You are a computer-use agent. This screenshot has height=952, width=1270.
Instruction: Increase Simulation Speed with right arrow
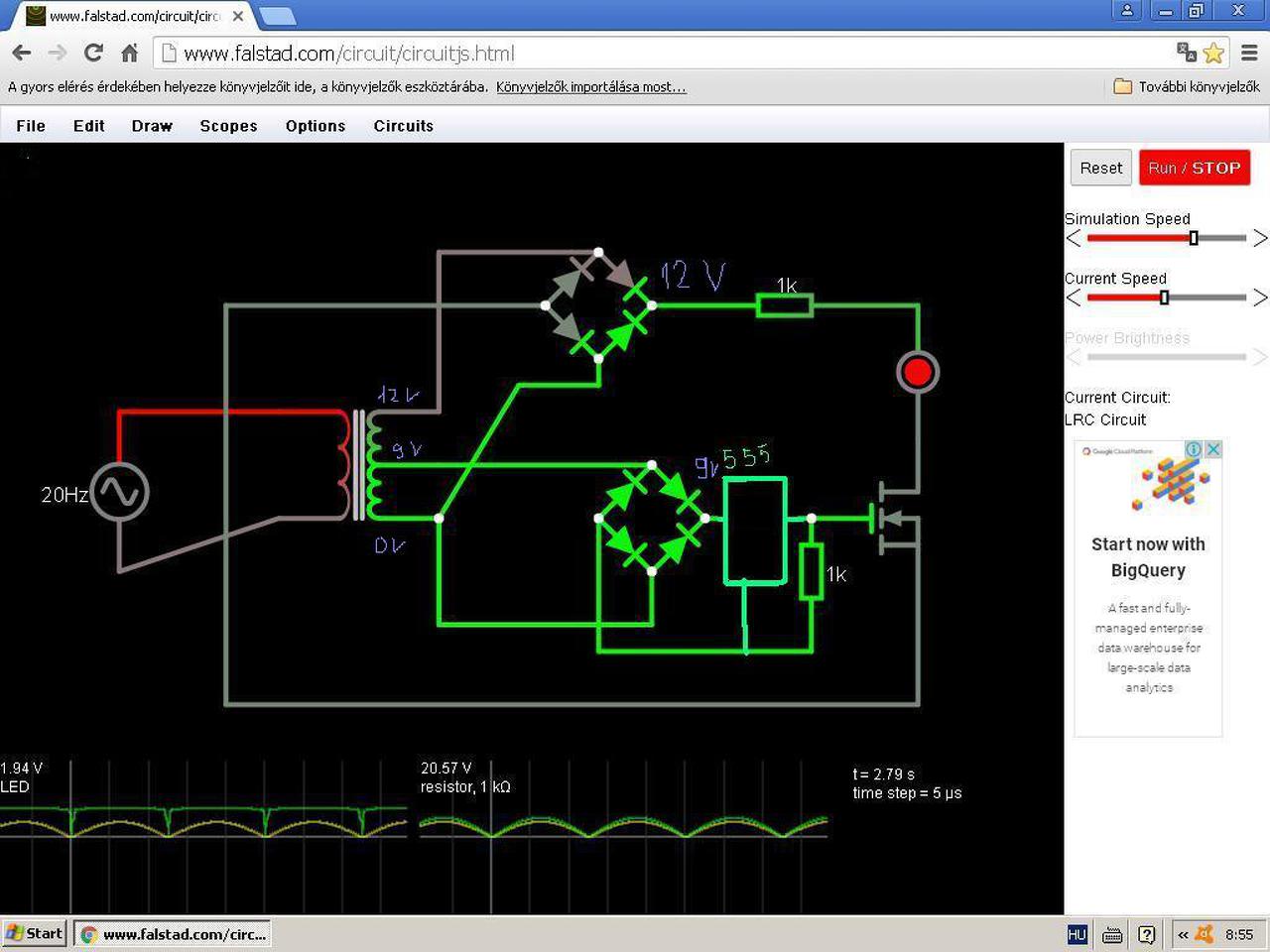tap(1260, 238)
